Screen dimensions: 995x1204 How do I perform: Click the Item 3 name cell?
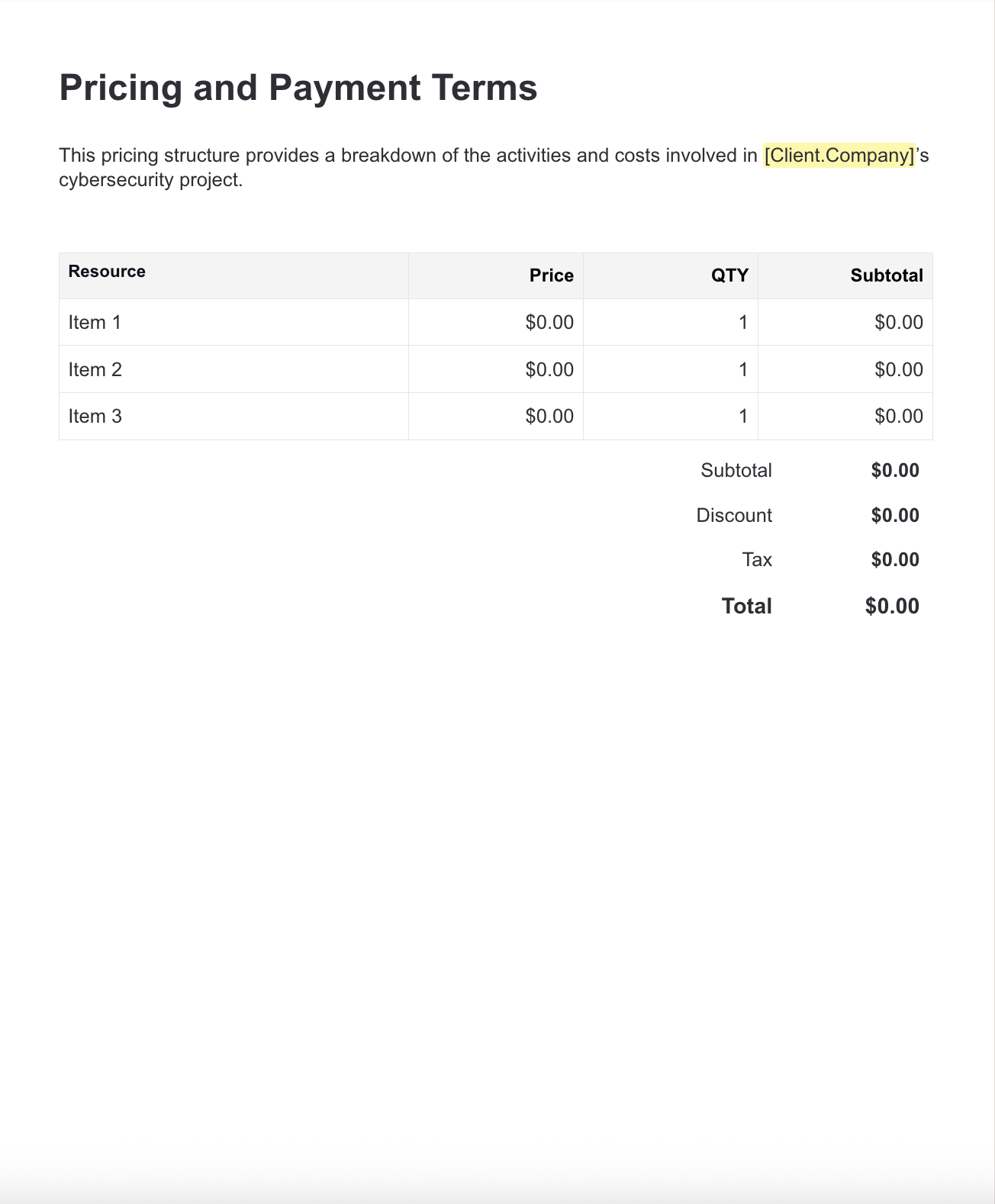point(95,416)
